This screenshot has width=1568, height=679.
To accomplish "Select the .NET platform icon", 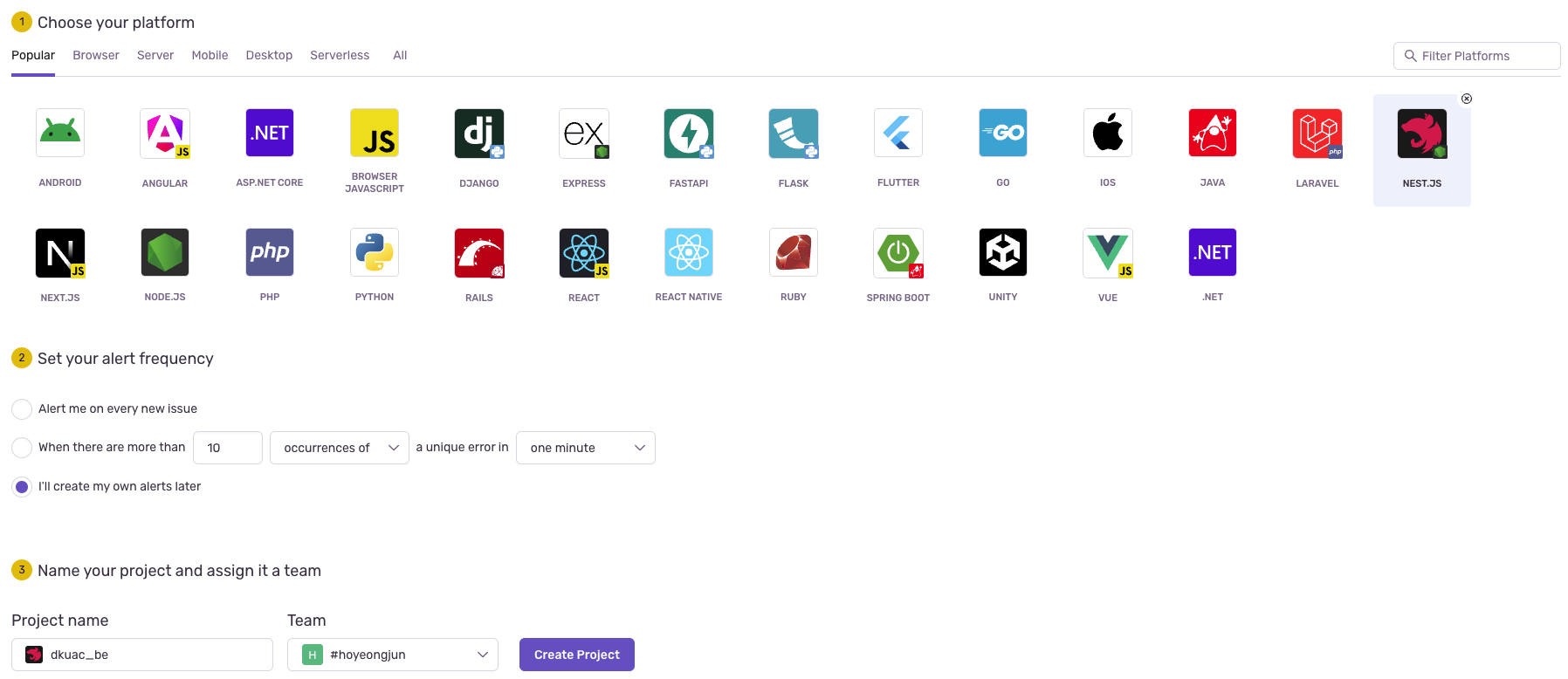I will pyautogui.click(x=1213, y=252).
